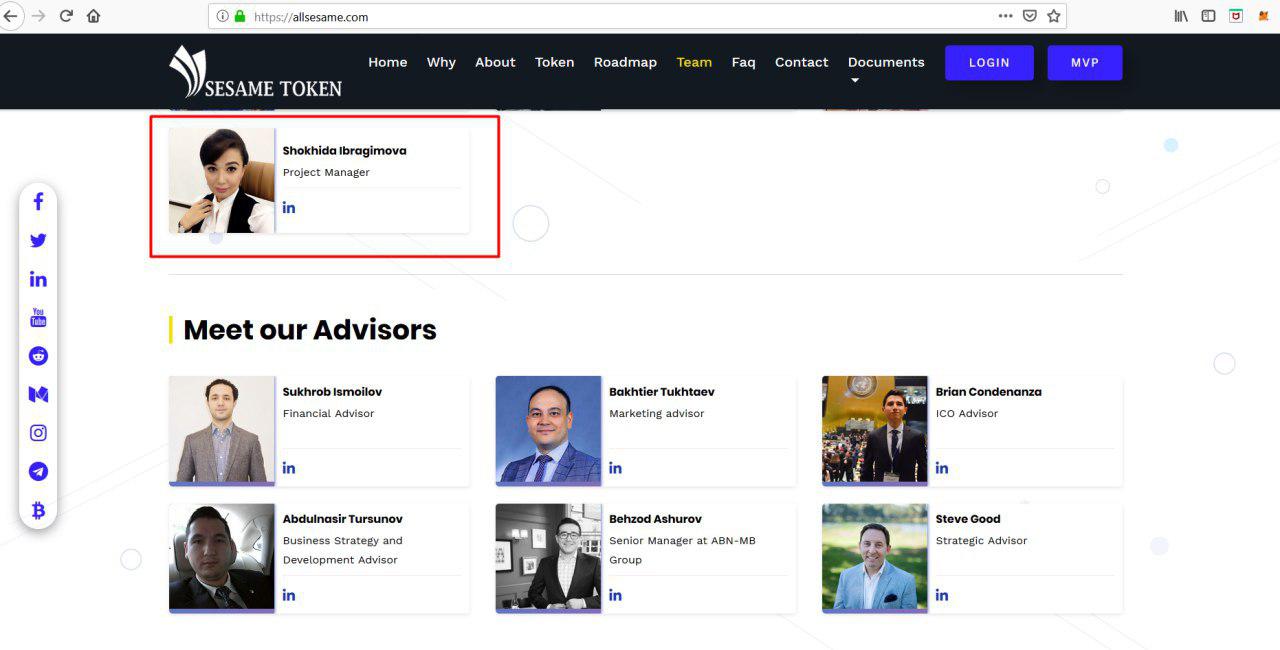Click the name "Sukhrob Ismoilov"
The width and height of the screenshot is (1280, 650).
[x=332, y=392]
